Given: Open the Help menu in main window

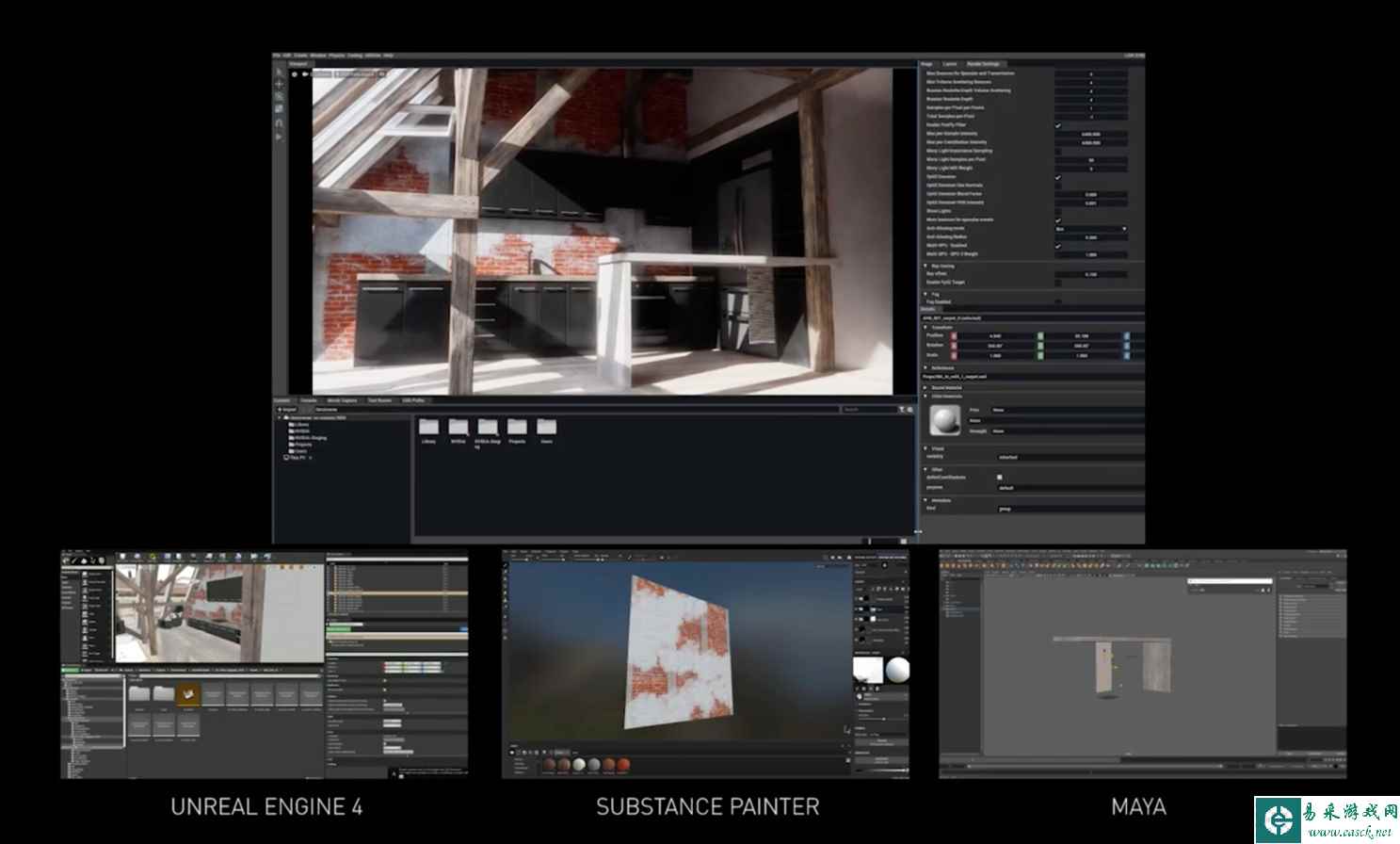Looking at the screenshot, I should click(x=388, y=56).
